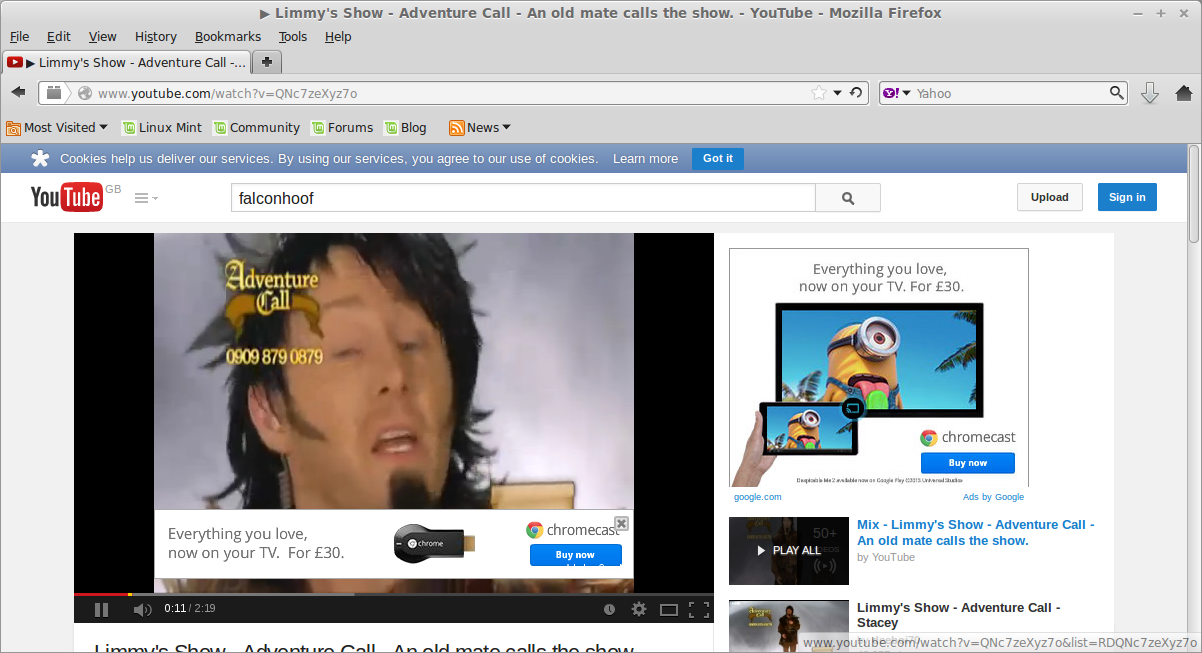
Task: Open the Community bookmark
Action: (x=256, y=127)
